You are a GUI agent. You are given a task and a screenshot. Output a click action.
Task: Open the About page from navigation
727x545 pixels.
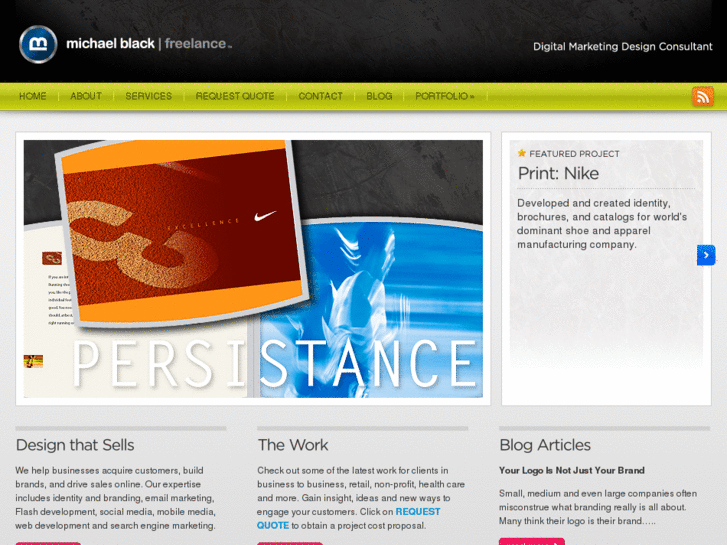pos(86,96)
